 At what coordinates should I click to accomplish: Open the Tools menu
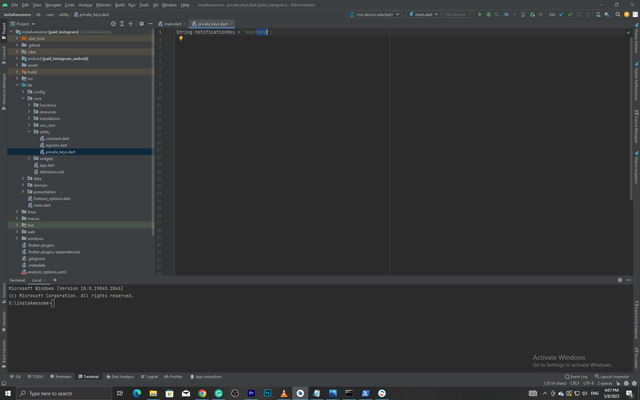[144, 5]
